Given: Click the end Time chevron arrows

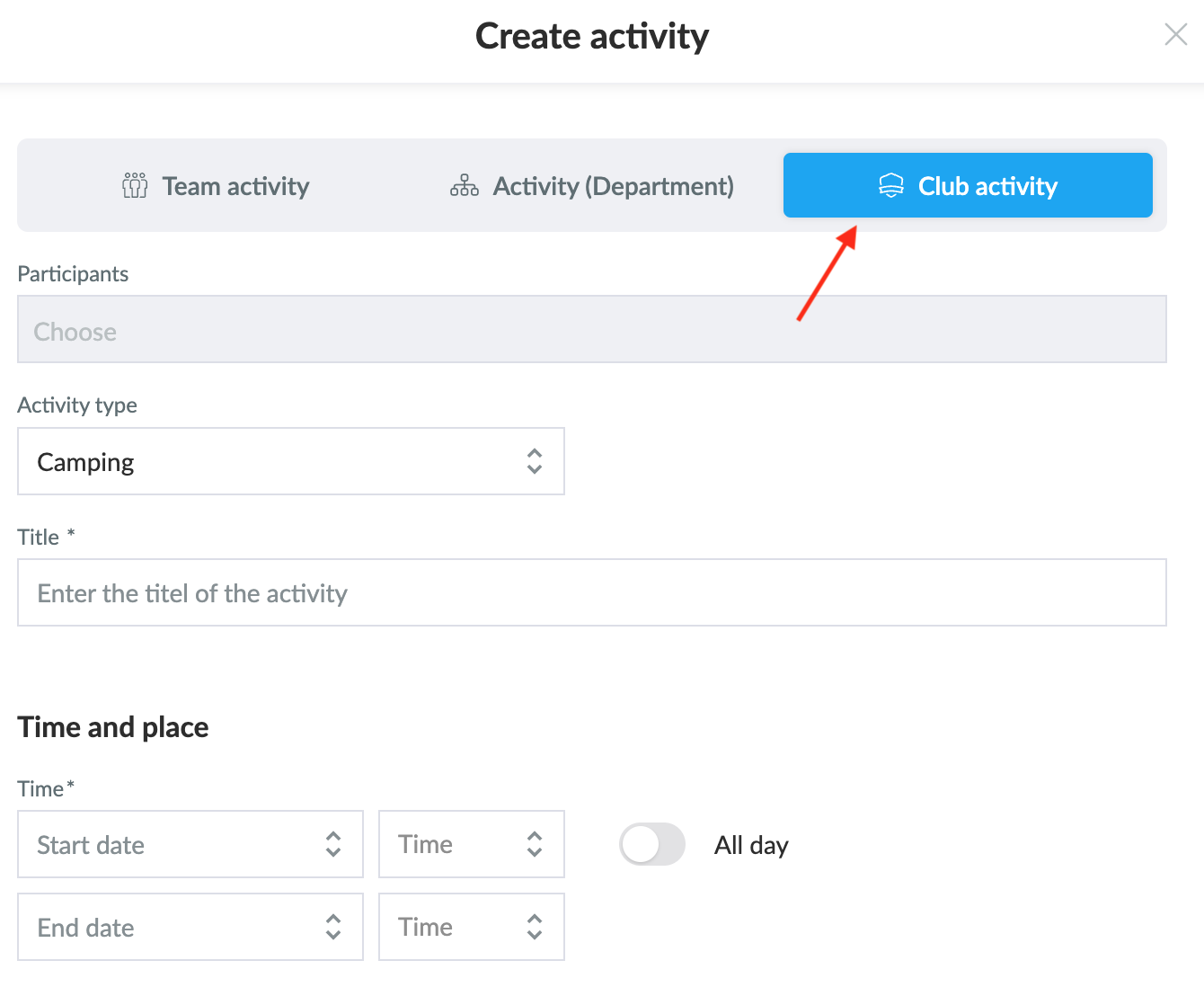Looking at the screenshot, I should (535, 927).
